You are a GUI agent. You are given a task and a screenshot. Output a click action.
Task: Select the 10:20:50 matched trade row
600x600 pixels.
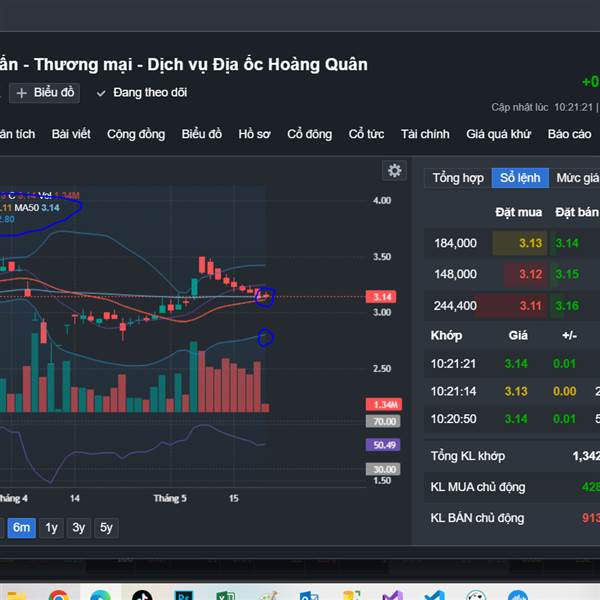(x=512, y=419)
